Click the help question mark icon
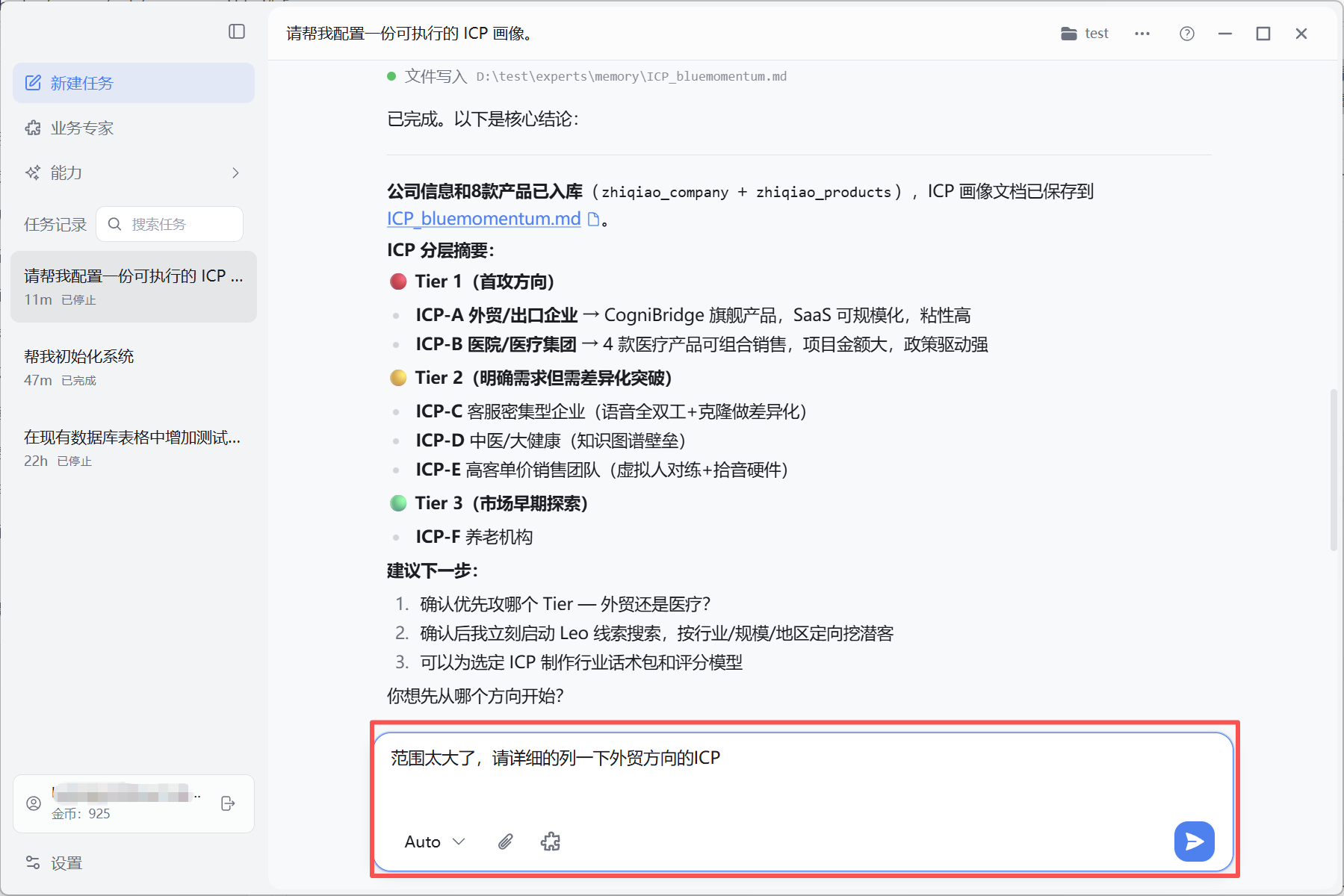Viewport: 1344px width, 896px height. pyautogui.click(x=1187, y=34)
